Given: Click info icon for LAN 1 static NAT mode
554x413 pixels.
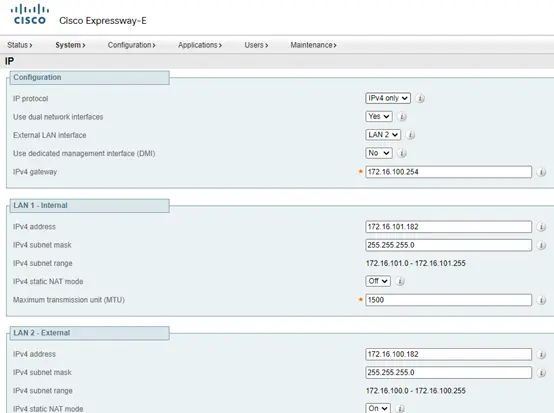Looking at the screenshot, I should 400,282.
